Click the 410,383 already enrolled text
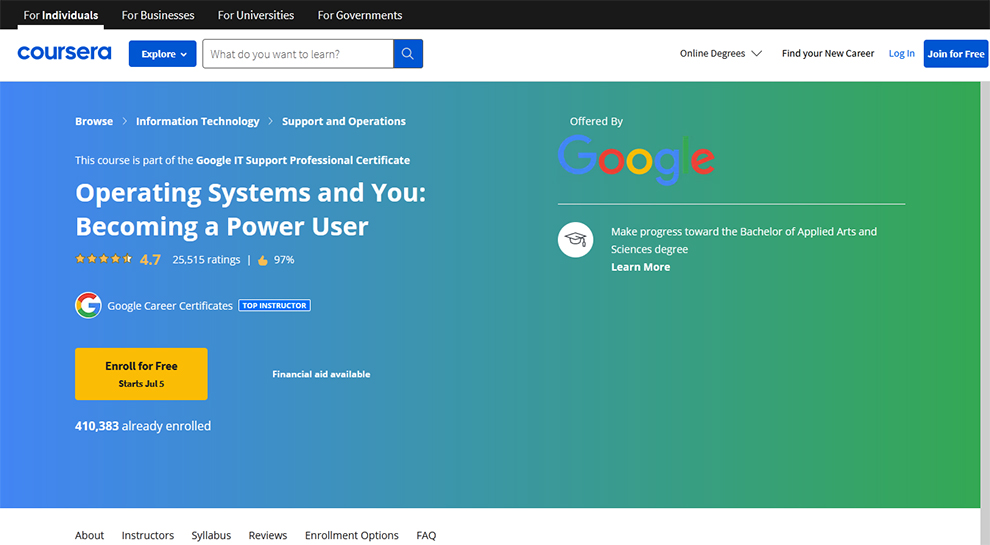 tap(143, 426)
